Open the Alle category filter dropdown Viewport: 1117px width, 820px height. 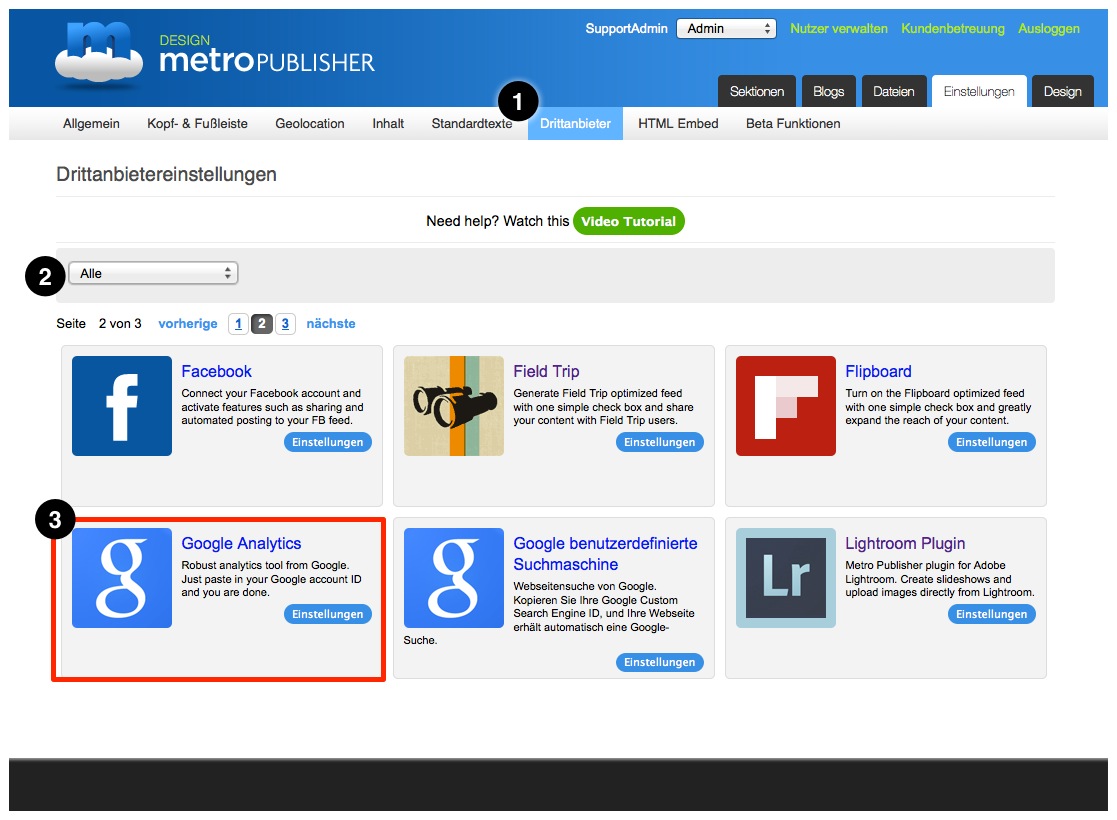point(153,273)
